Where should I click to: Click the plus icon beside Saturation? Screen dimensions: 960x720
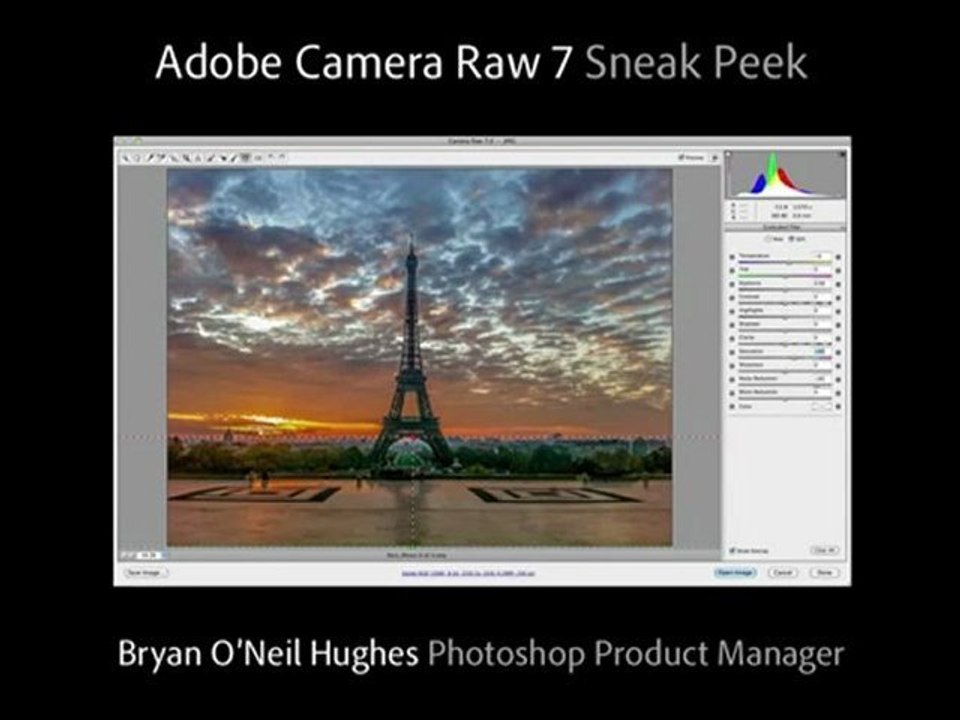838,352
